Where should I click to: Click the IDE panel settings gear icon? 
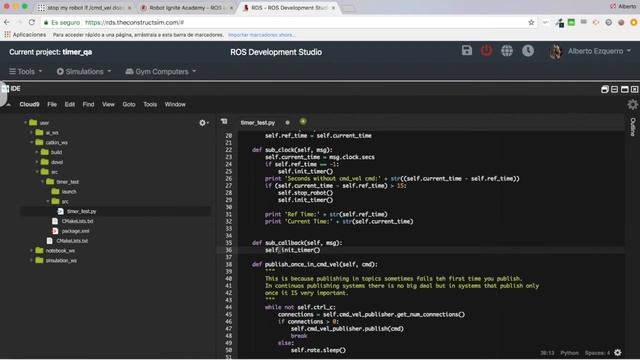[x=632, y=104]
